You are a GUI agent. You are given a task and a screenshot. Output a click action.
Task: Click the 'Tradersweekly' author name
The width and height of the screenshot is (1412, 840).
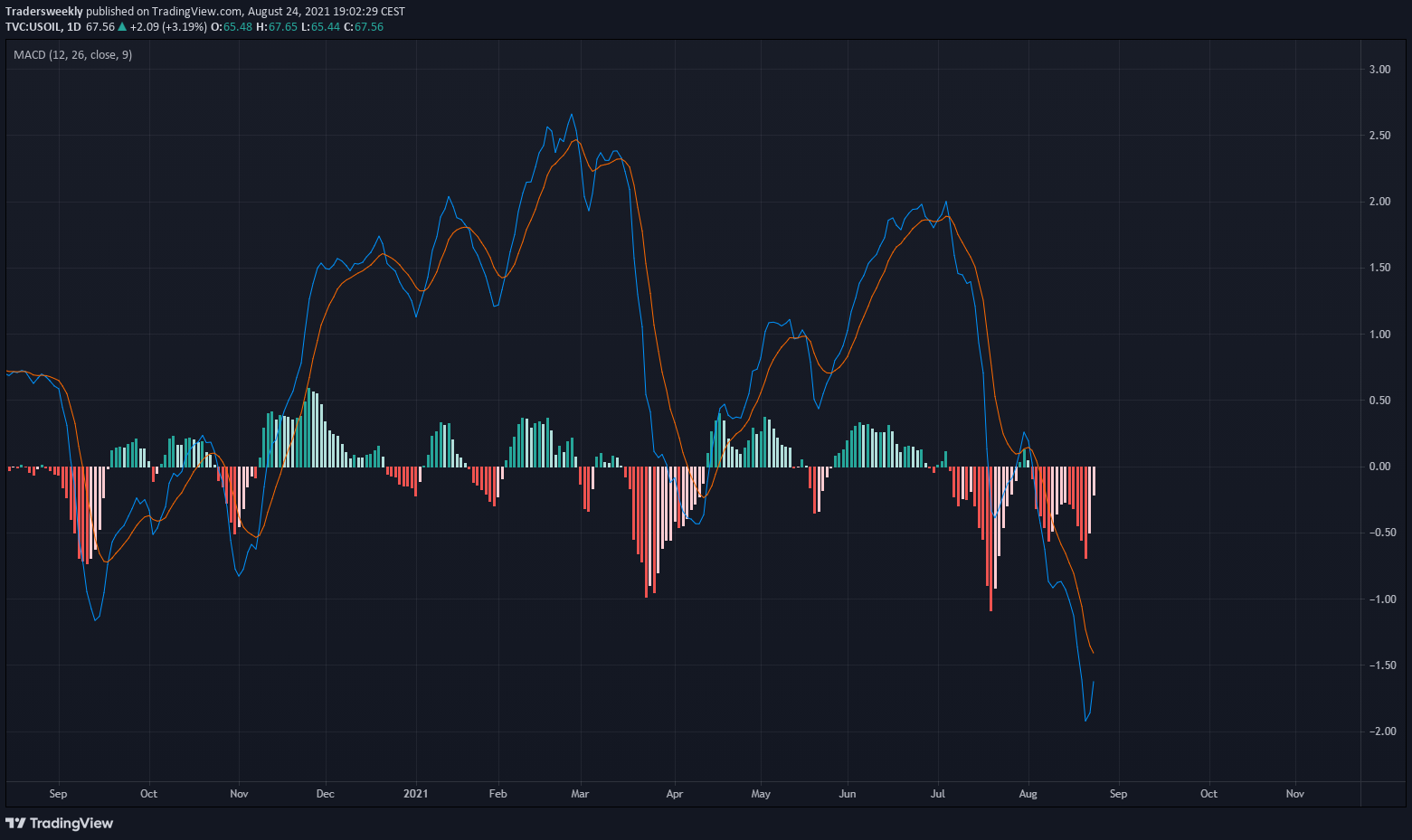coord(44,12)
